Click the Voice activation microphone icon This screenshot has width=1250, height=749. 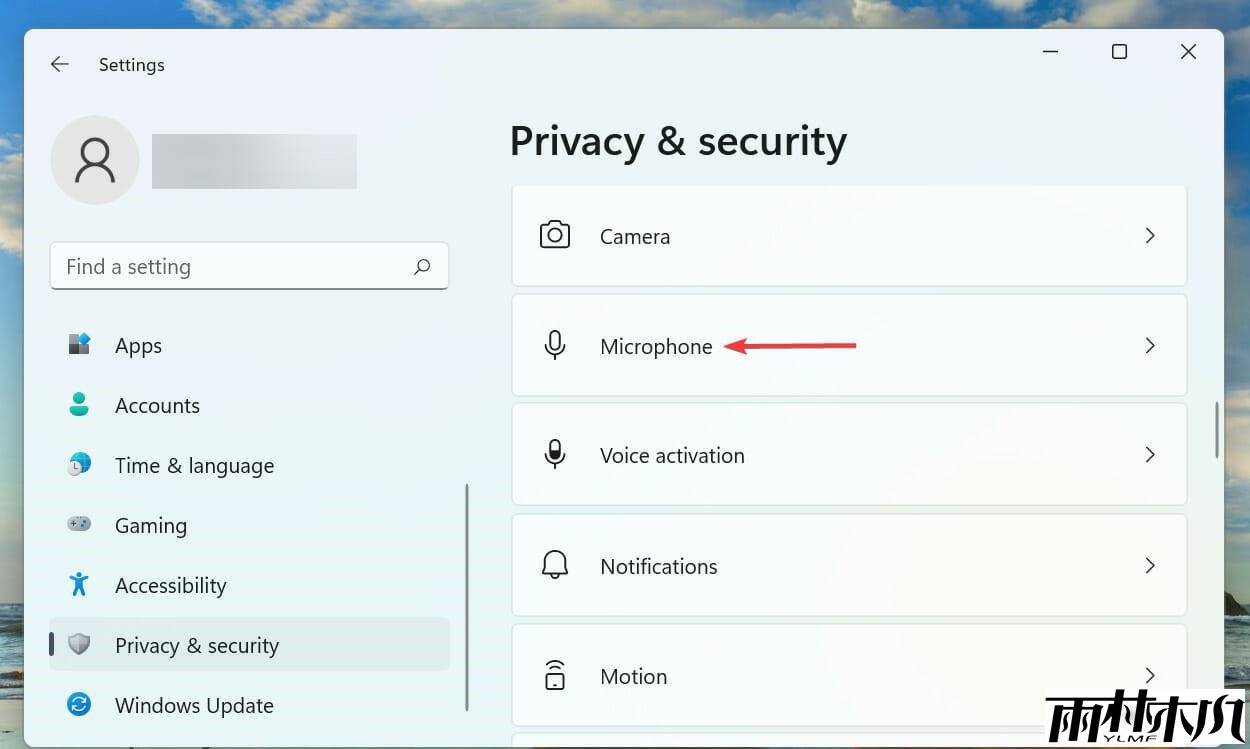point(555,455)
